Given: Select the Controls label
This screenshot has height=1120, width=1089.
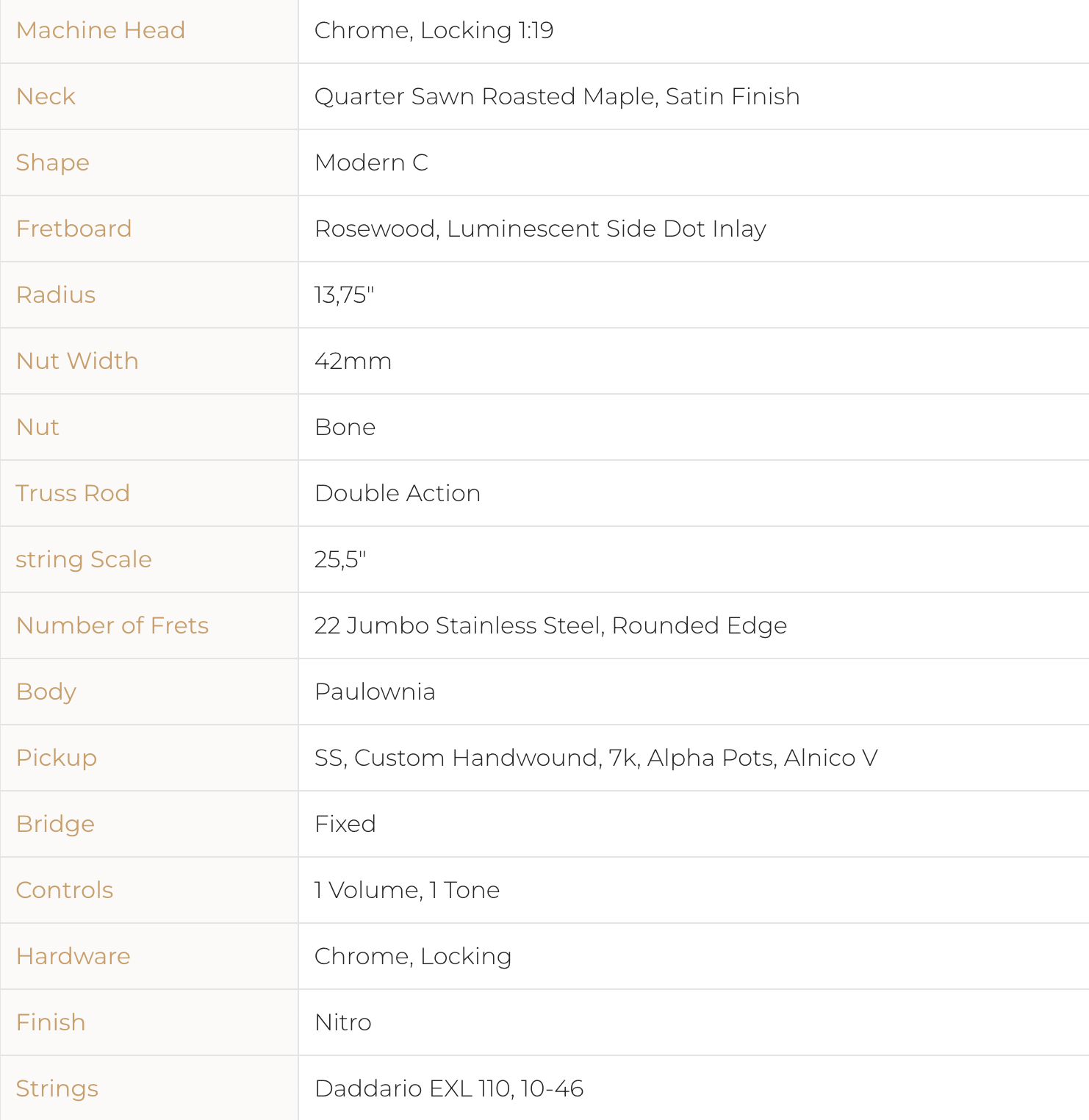Looking at the screenshot, I should (65, 890).
